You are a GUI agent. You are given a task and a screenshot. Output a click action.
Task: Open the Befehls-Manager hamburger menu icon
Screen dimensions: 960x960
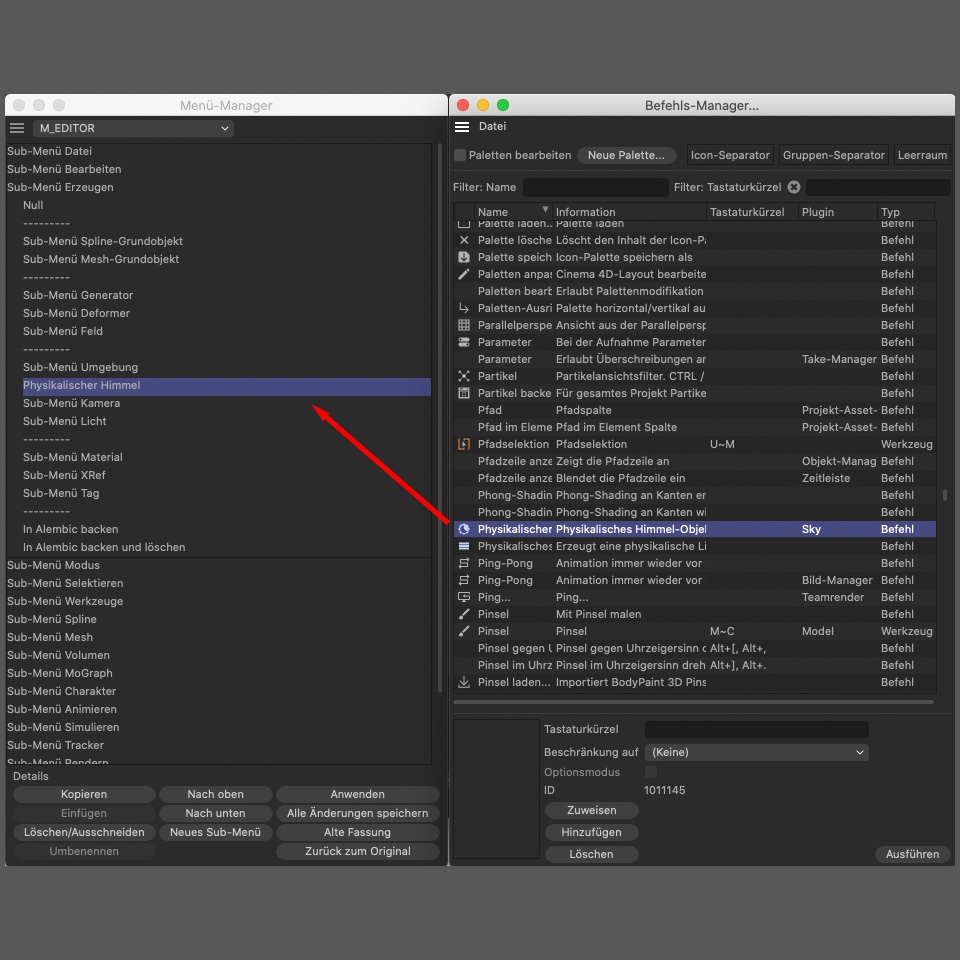point(462,127)
